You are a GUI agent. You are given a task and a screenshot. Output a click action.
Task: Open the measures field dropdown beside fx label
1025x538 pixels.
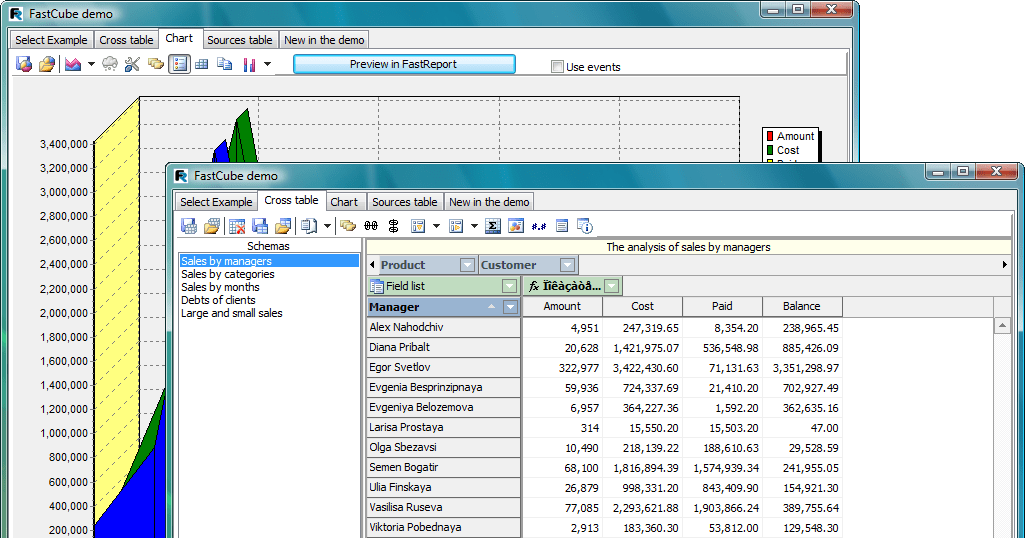612,286
